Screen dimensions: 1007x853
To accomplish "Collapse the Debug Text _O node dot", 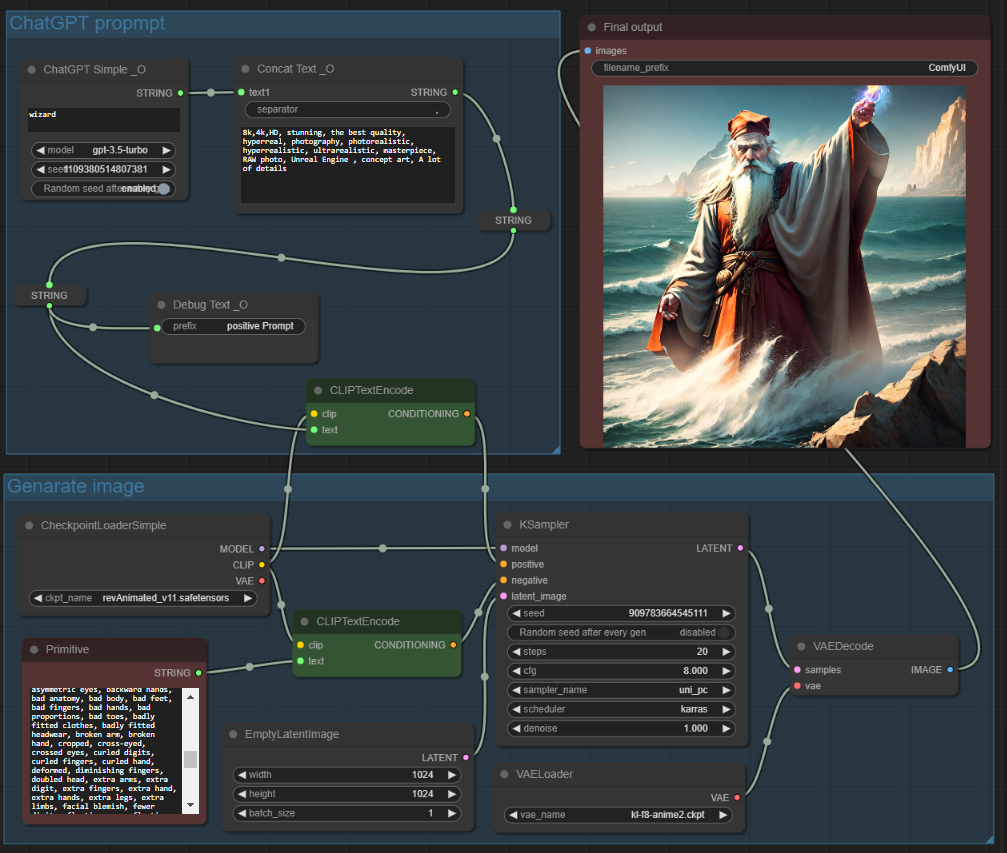I will pos(161,305).
